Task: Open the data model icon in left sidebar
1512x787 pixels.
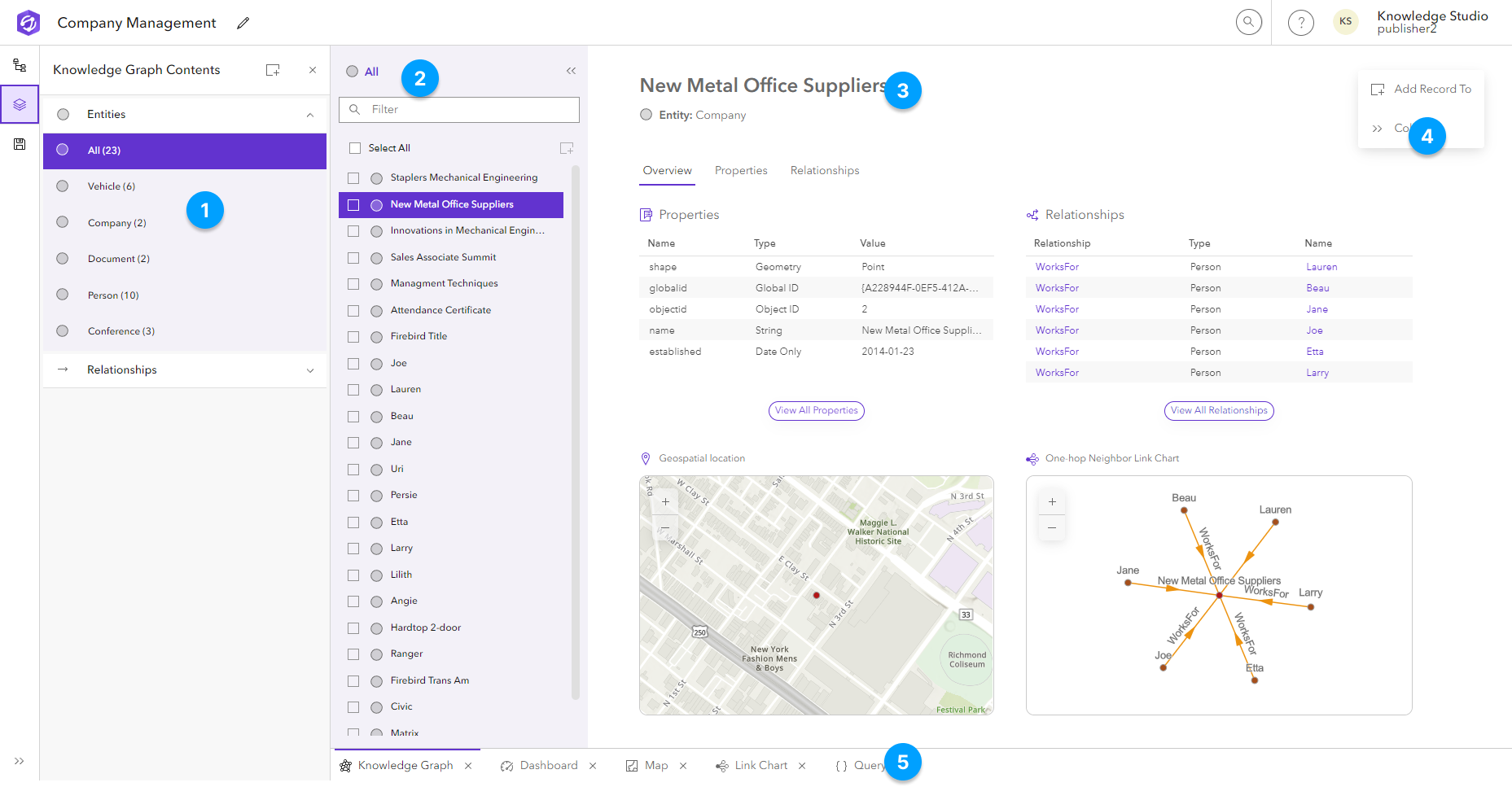Action: pos(20,65)
